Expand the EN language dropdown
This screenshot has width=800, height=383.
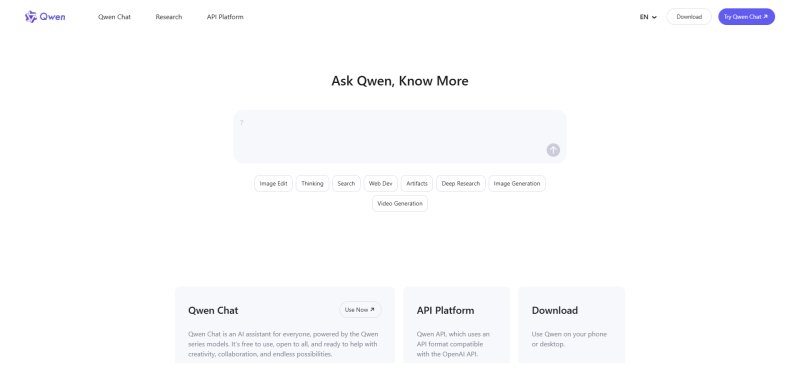point(648,17)
